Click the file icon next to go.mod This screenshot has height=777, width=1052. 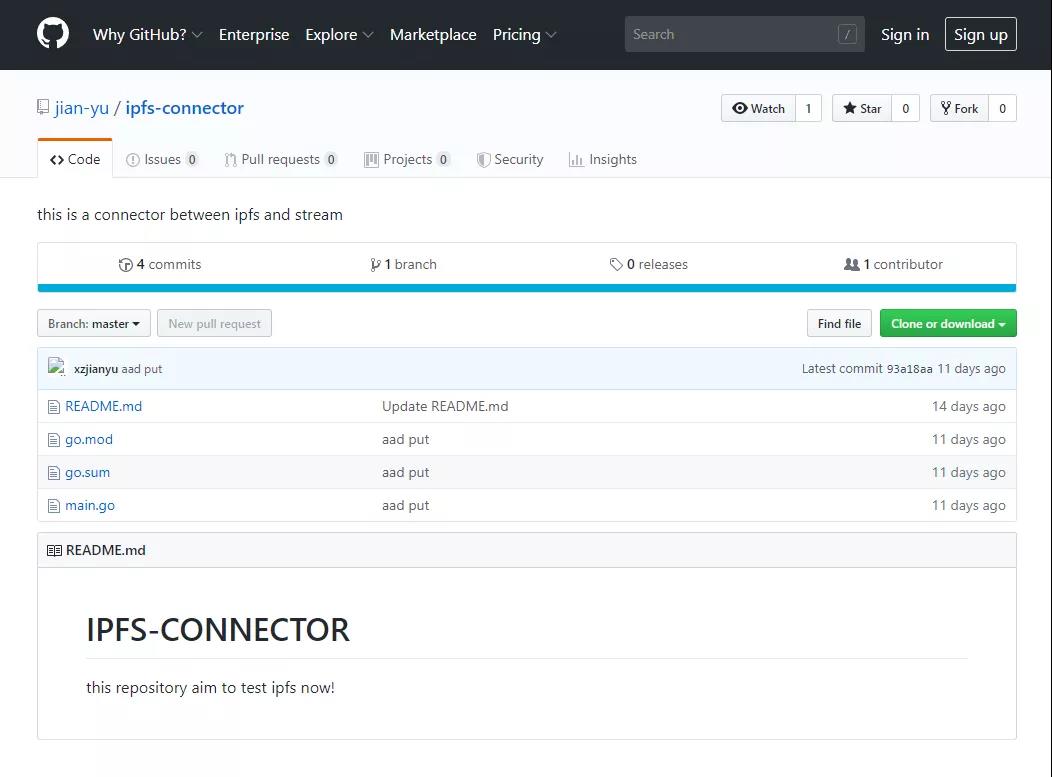pyautogui.click(x=54, y=439)
